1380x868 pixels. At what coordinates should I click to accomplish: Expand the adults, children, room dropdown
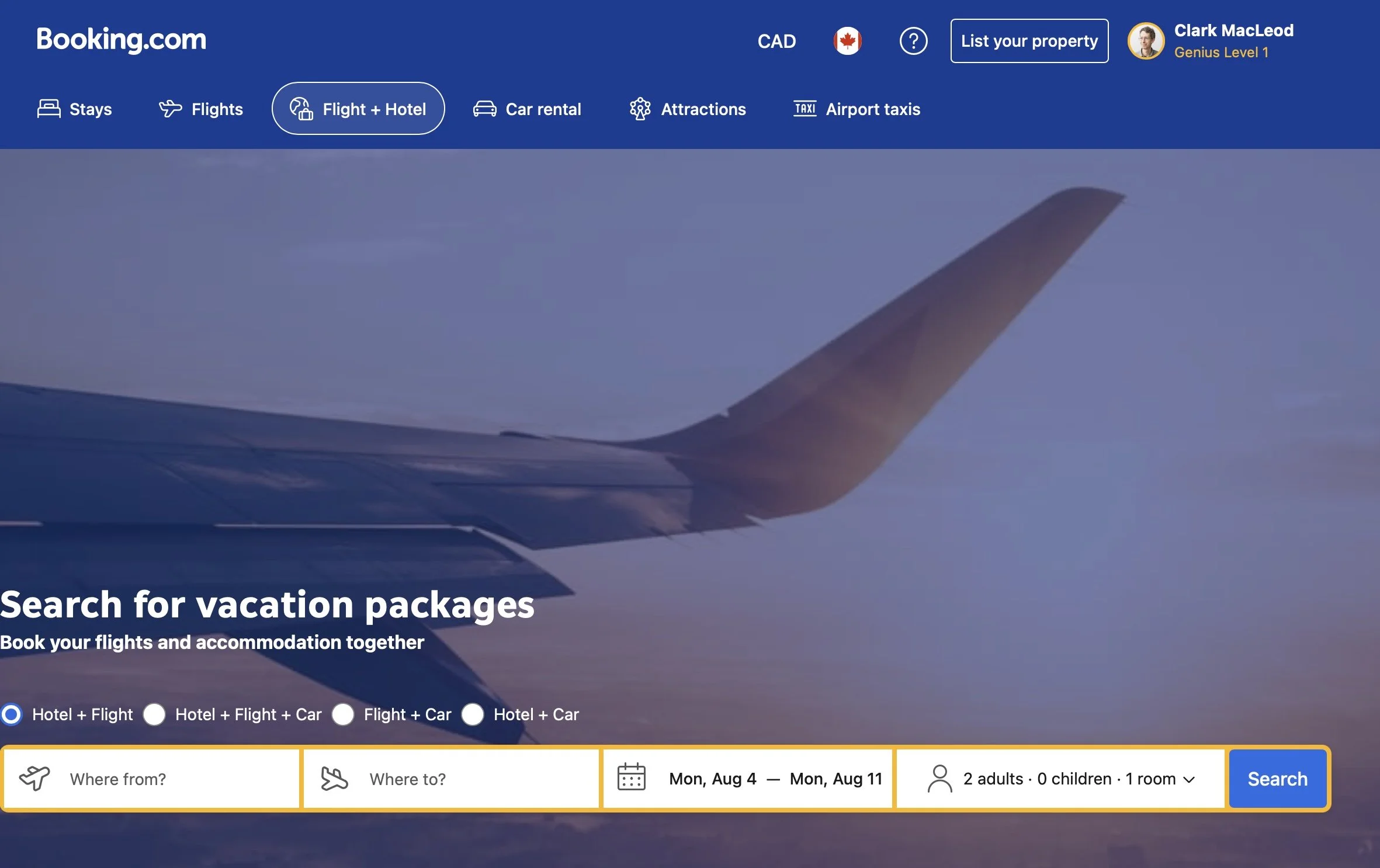(1060, 779)
